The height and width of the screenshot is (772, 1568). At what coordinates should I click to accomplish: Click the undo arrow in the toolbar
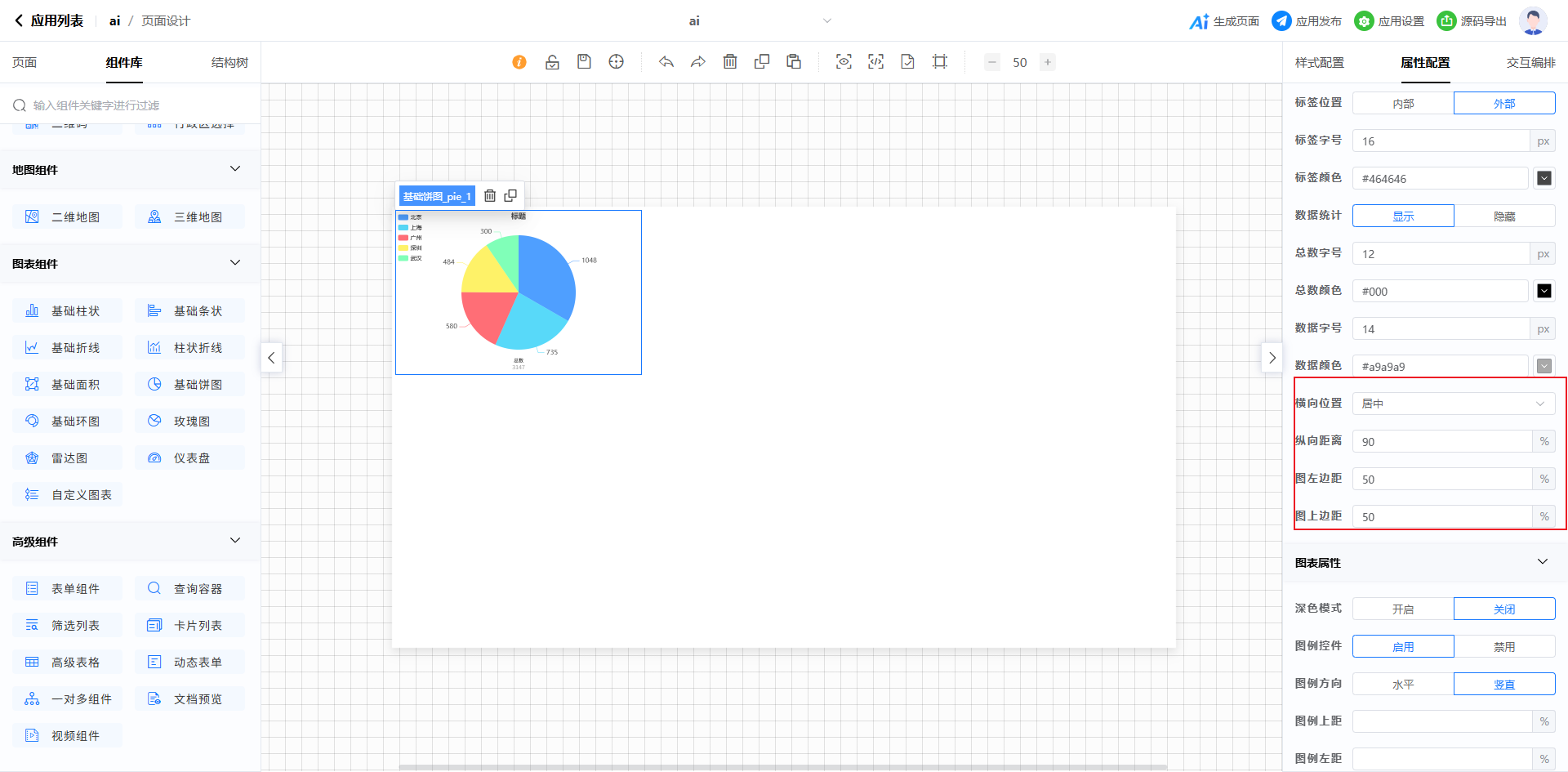tap(666, 62)
